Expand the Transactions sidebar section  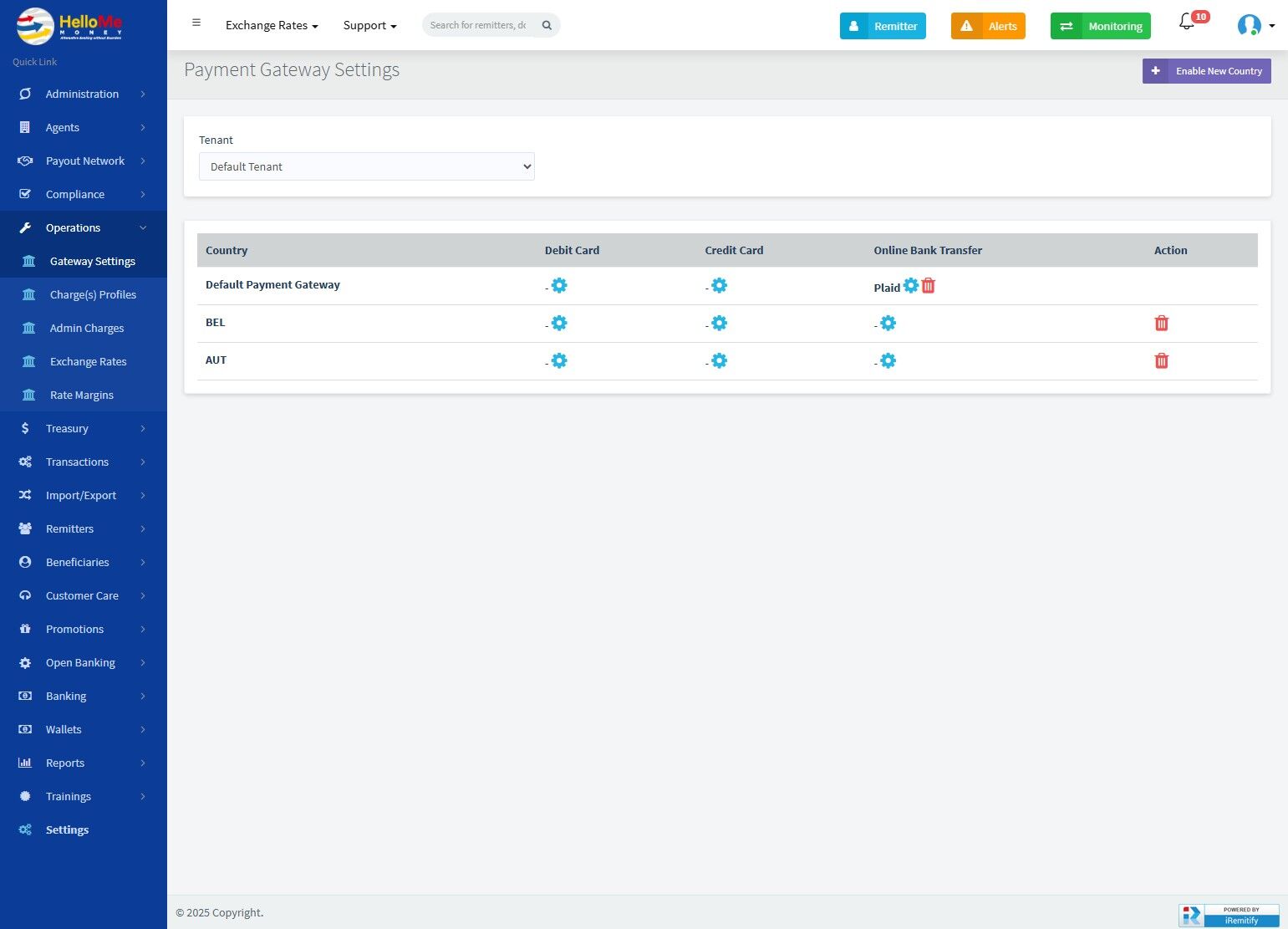[84, 462]
